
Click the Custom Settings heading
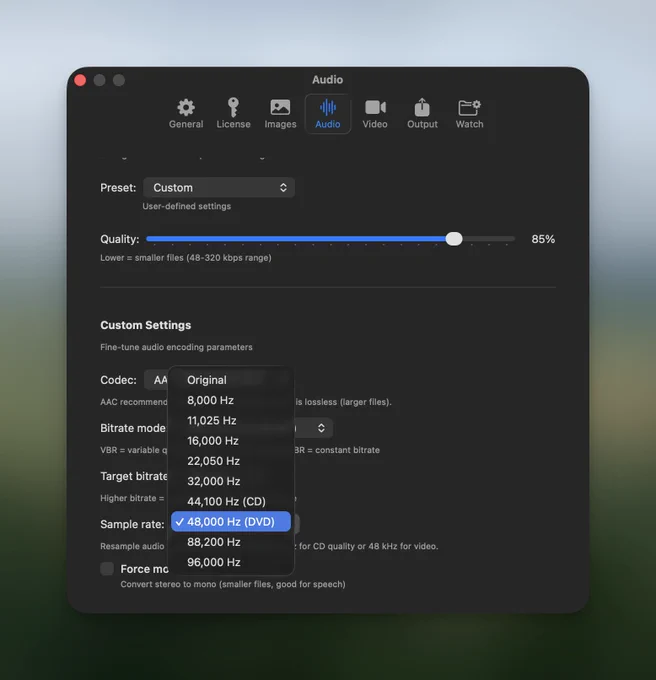(146, 325)
